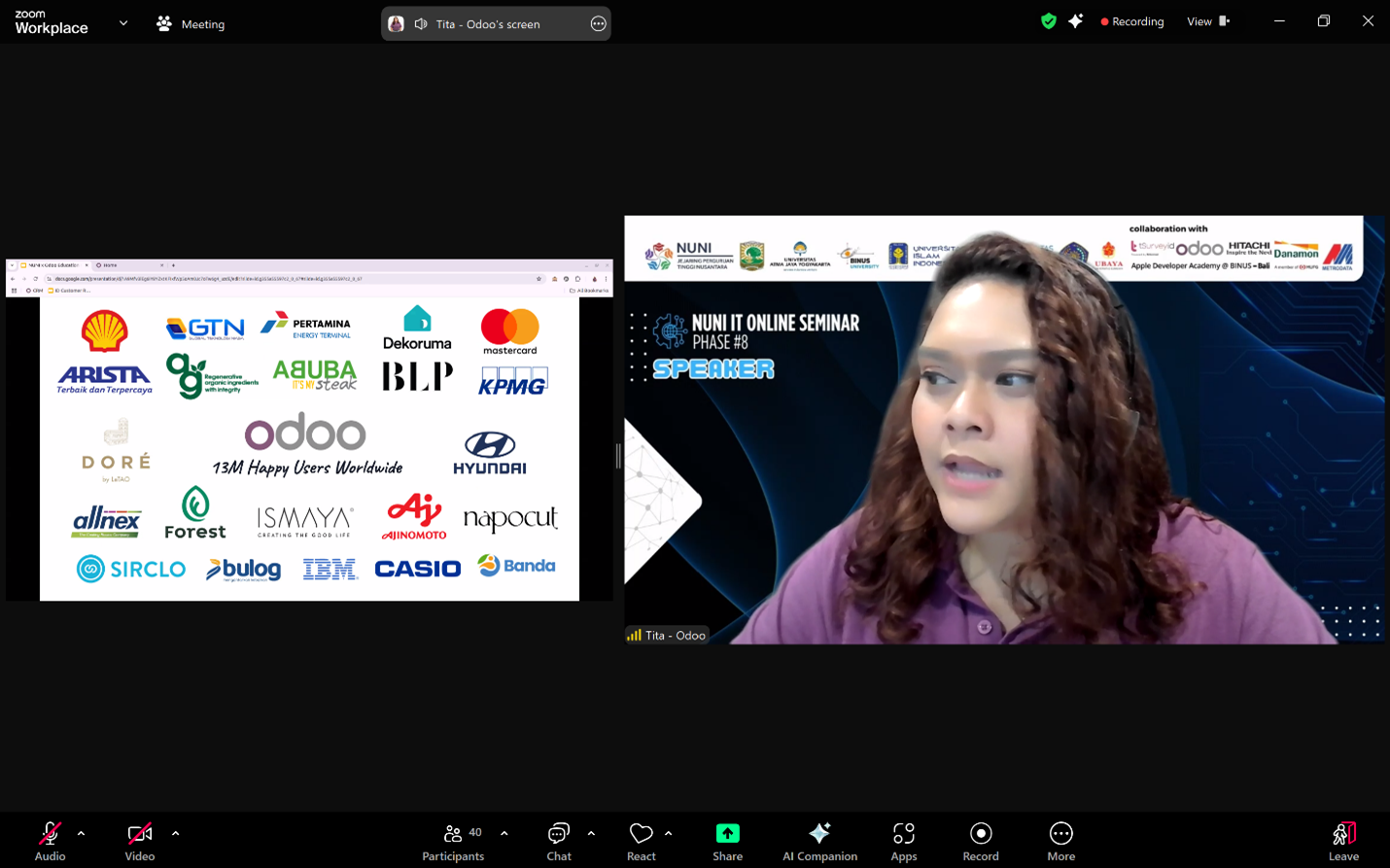Image resolution: width=1390 pixels, height=868 pixels.
Task: Click the Recording indicator
Action: pyautogui.click(x=1132, y=21)
